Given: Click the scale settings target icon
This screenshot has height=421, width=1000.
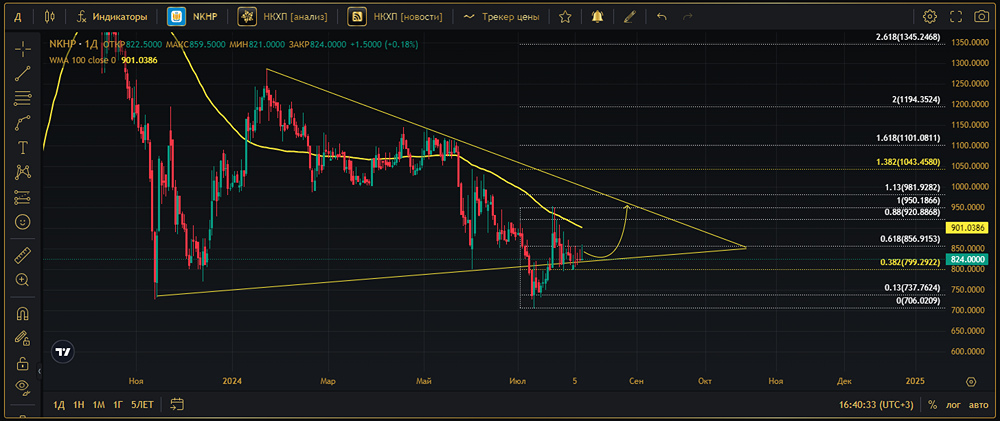Looking at the screenshot, I should [971, 381].
